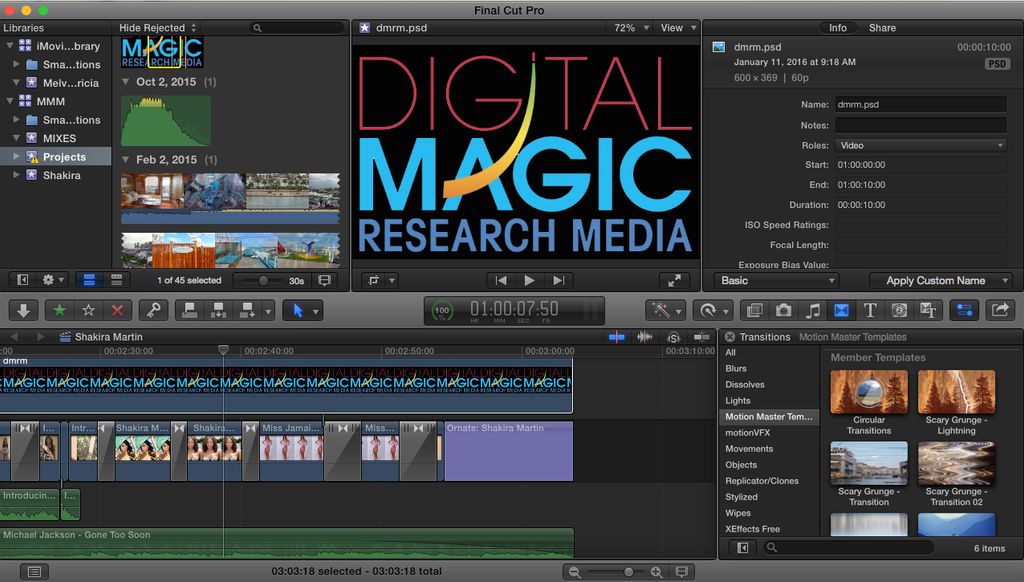Viewport: 1024px width, 582px height.
Task: Open timeline clip appearance options
Action: click(681, 572)
